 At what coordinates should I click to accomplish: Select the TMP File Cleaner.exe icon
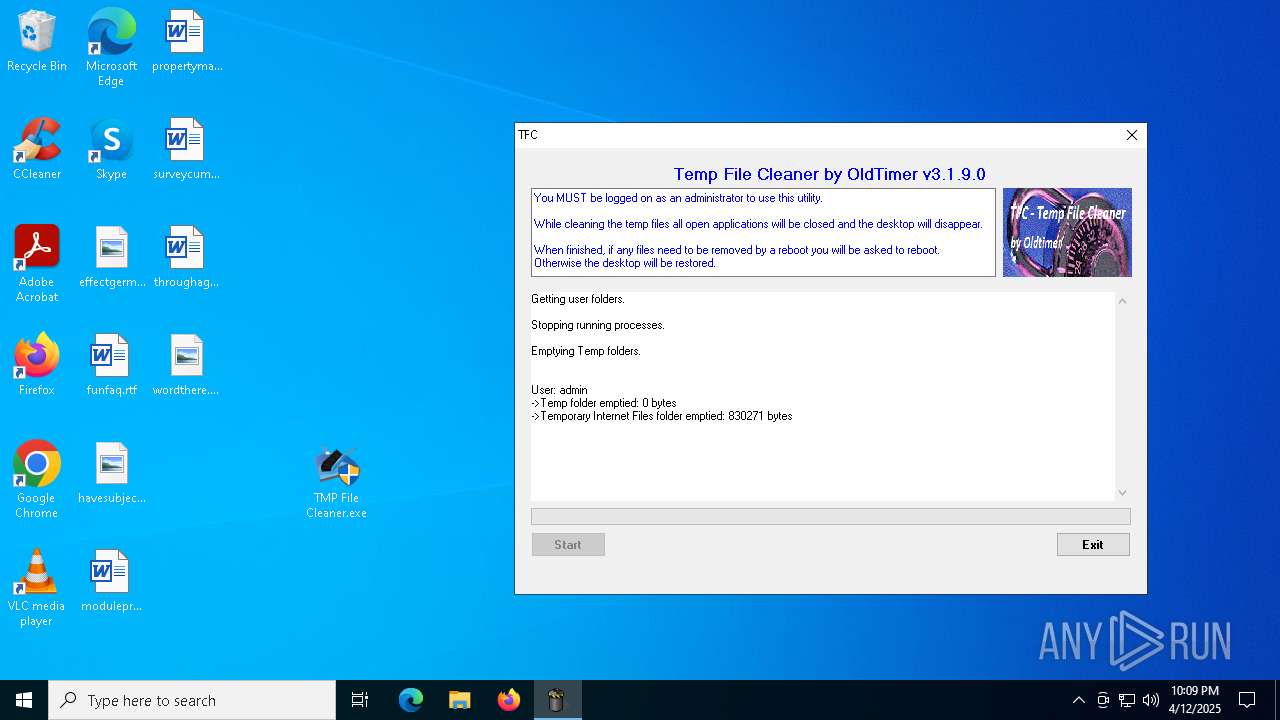(x=337, y=483)
